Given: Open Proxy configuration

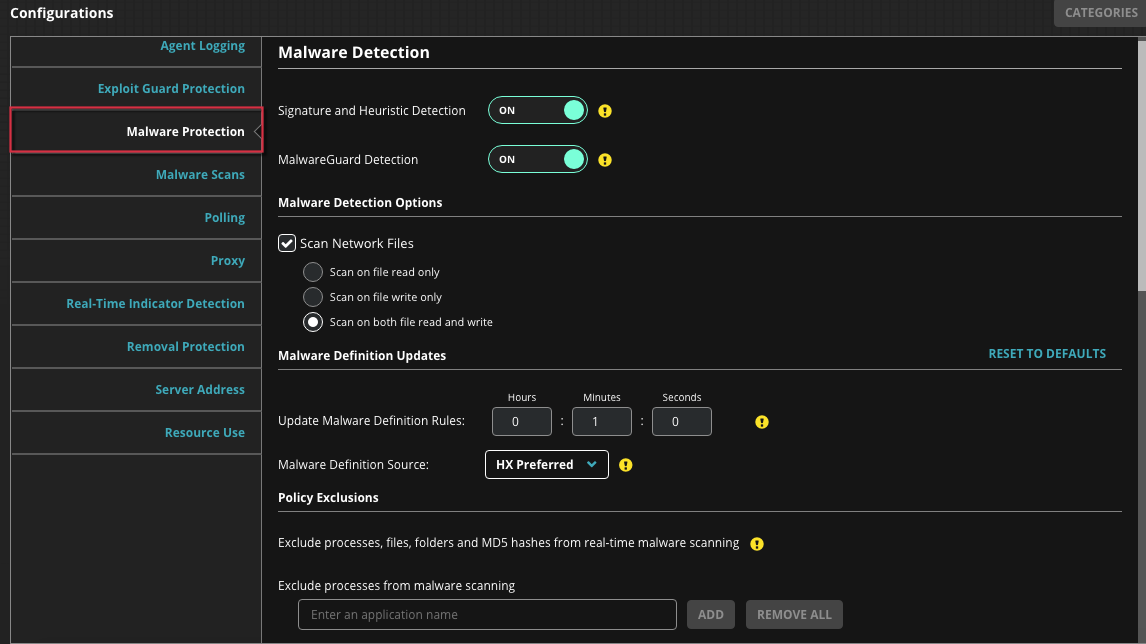Looking at the screenshot, I should 227,261.
